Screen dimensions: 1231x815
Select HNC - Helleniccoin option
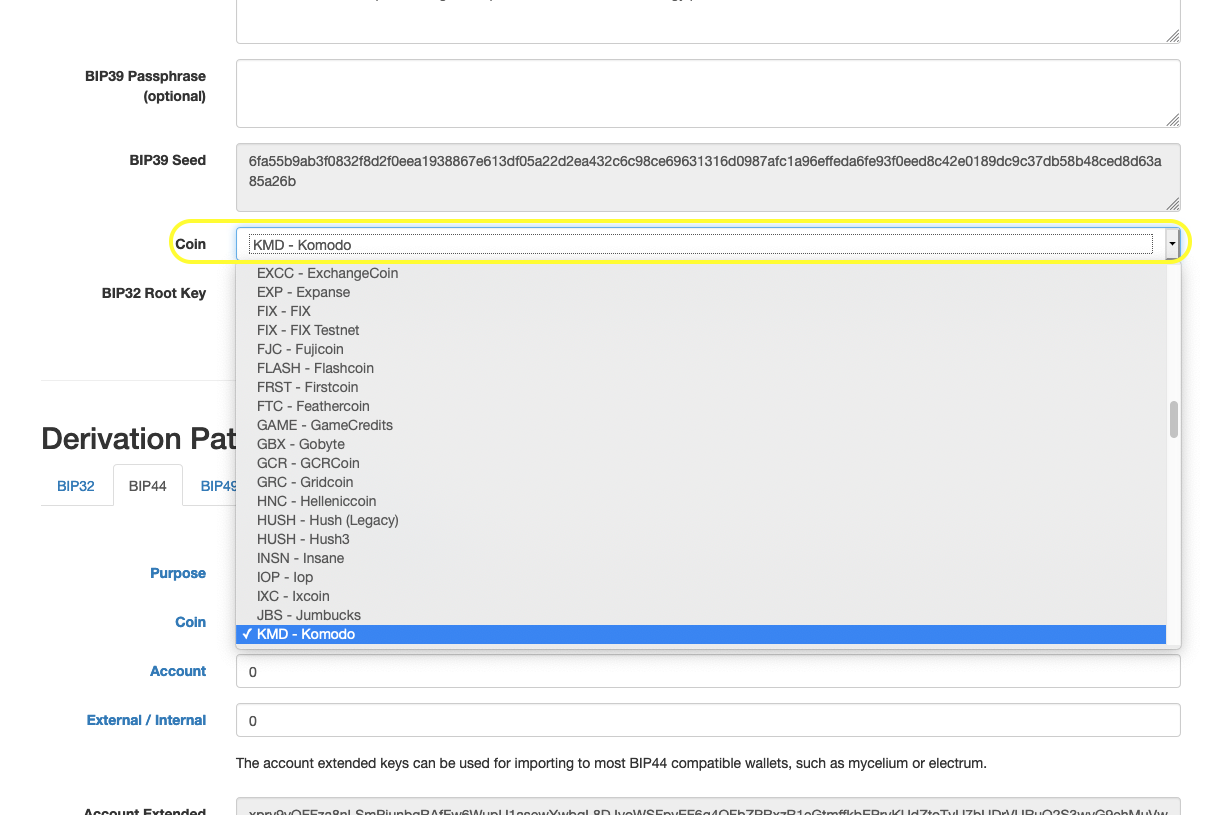[701, 501]
